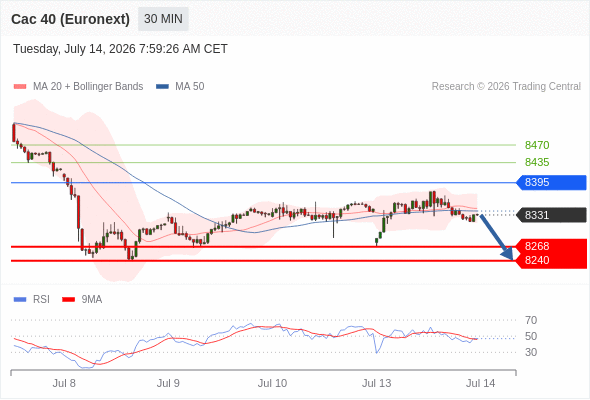Click the RSI 70 axis value
The width and height of the screenshot is (590, 400).
pyautogui.click(x=531, y=320)
